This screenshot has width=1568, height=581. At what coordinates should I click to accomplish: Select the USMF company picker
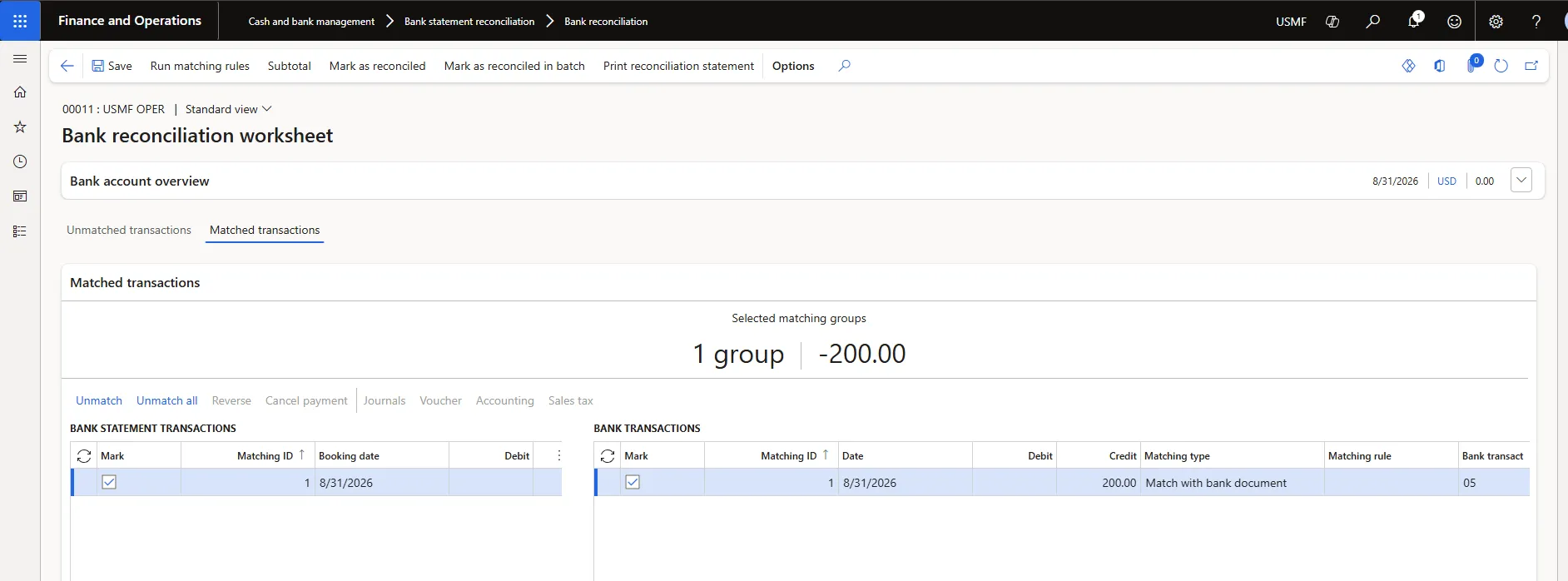1291,22
